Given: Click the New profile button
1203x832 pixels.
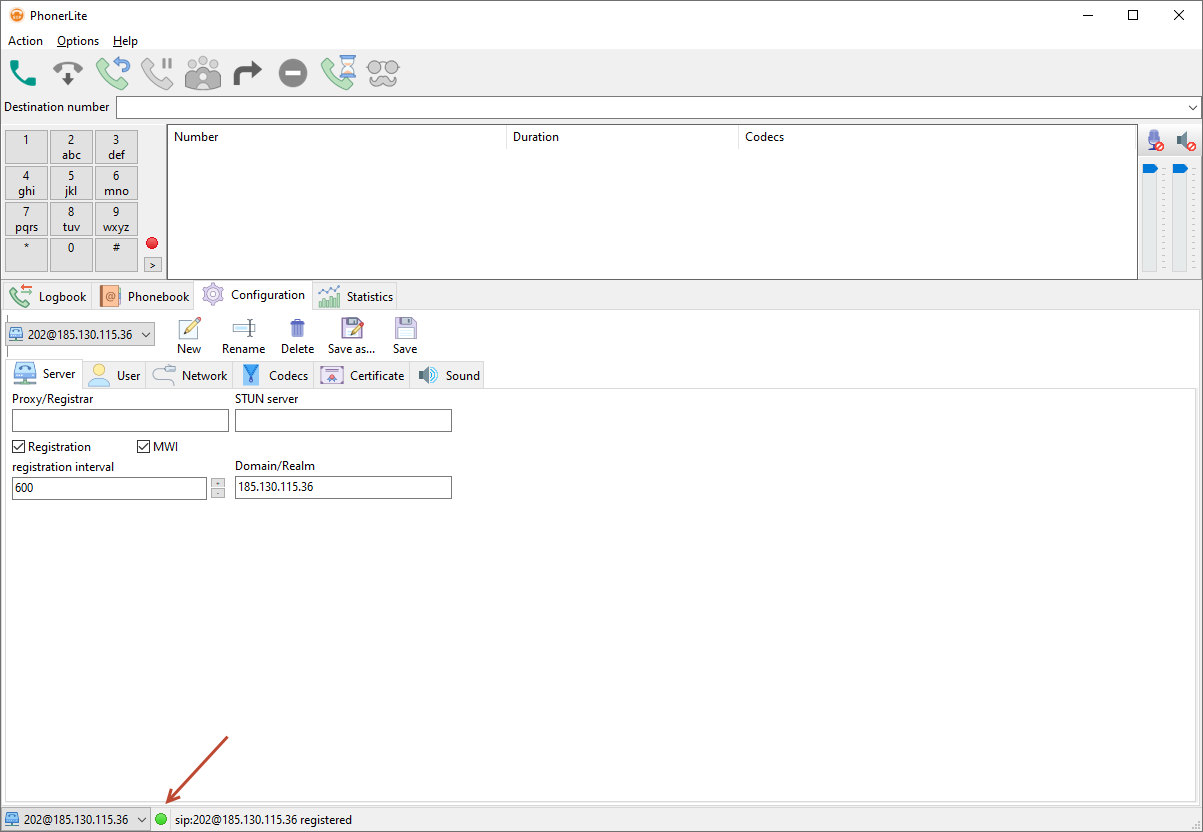Looking at the screenshot, I should [189, 336].
